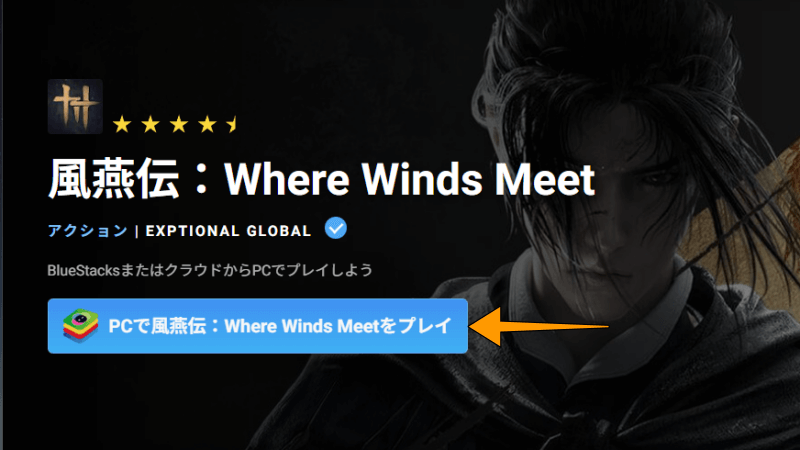Click the 風燕伝 kanji in the title

114,179
